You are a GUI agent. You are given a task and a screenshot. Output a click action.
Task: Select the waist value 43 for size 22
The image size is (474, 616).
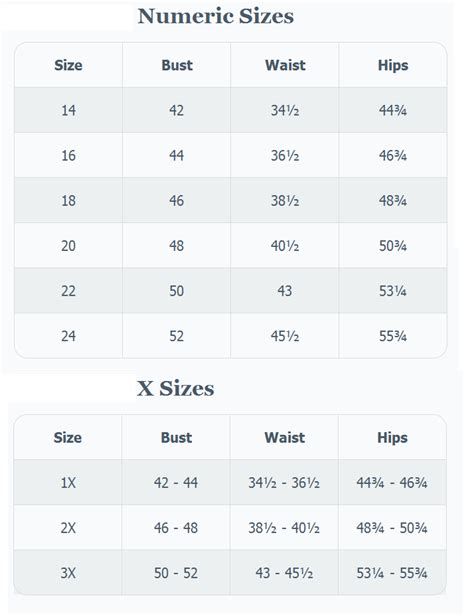click(x=285, y=291)
